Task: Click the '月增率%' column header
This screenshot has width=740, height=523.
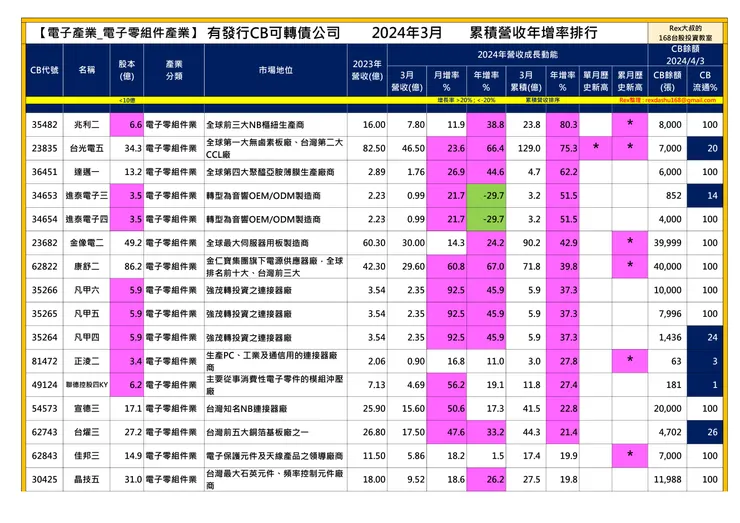Action: pyautogui.click(x=446, y=81)
